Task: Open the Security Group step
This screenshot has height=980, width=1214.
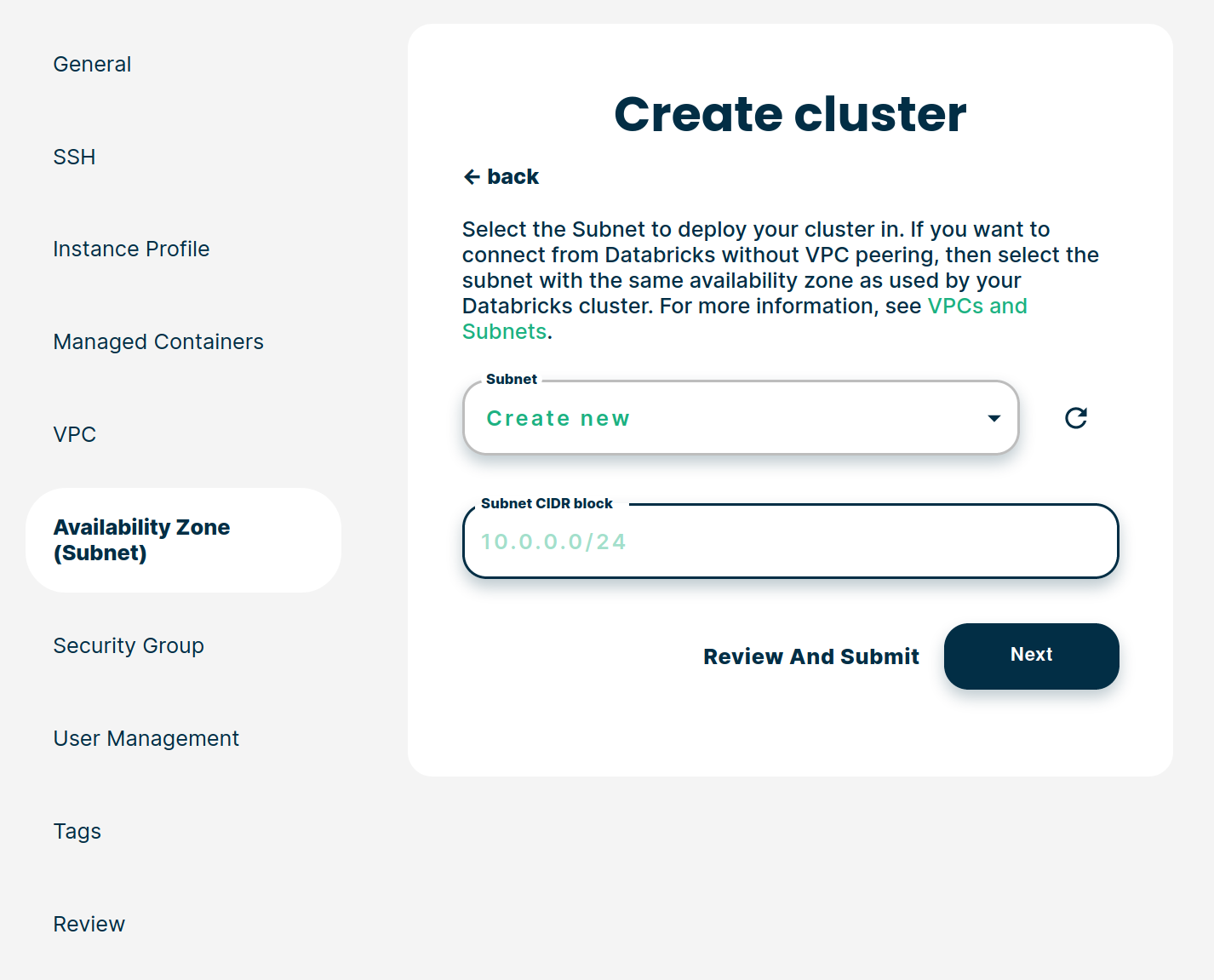Action: pos(129,646)
